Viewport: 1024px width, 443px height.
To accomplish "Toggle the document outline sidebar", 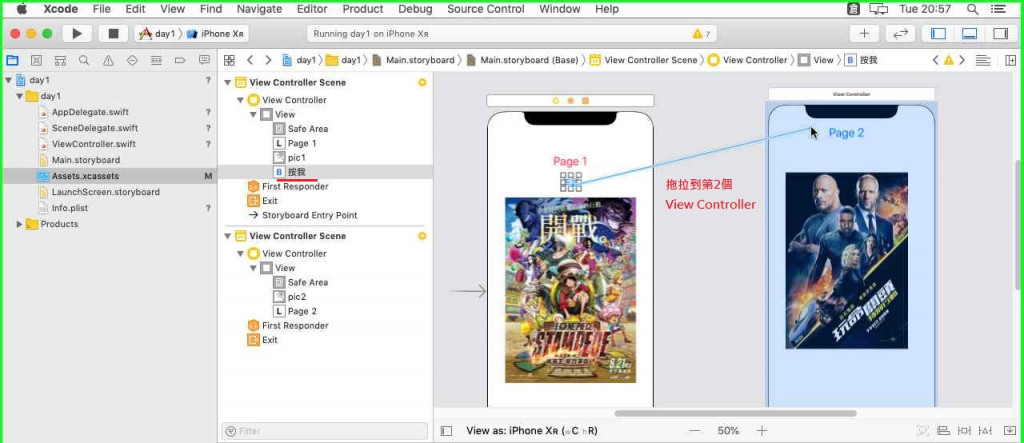I will pyautogui.click(x=447, y=431).
